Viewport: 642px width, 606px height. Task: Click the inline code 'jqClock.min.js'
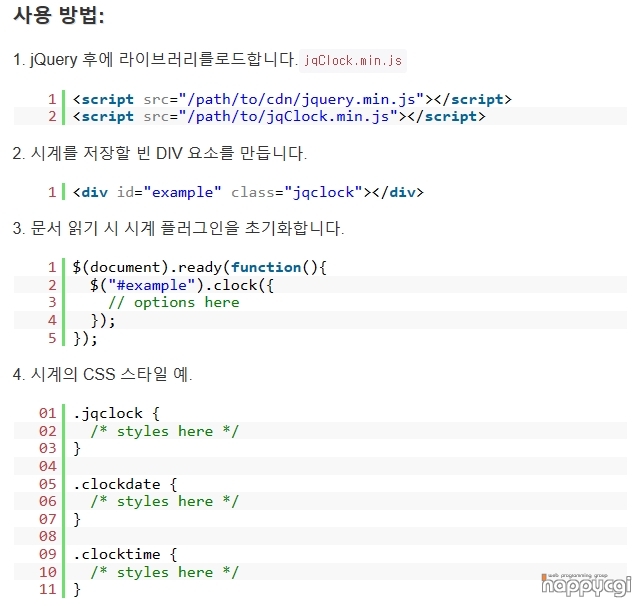[x=353, y=61]
